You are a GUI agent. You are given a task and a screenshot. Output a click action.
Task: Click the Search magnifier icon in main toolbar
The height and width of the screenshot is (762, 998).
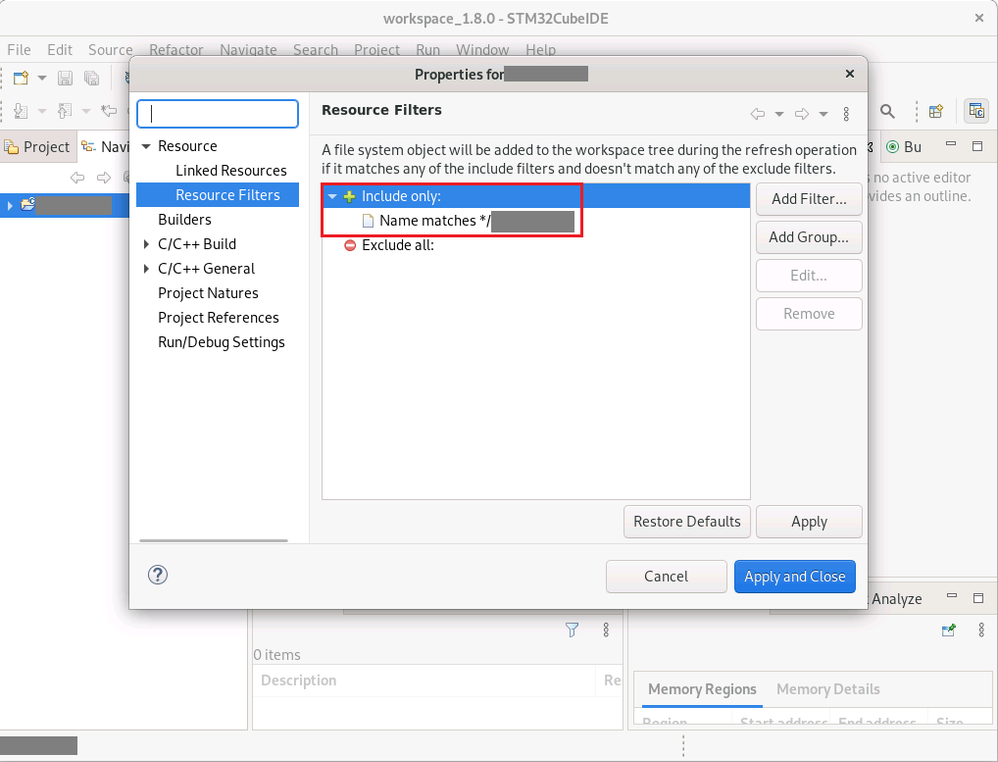point(887,111)
